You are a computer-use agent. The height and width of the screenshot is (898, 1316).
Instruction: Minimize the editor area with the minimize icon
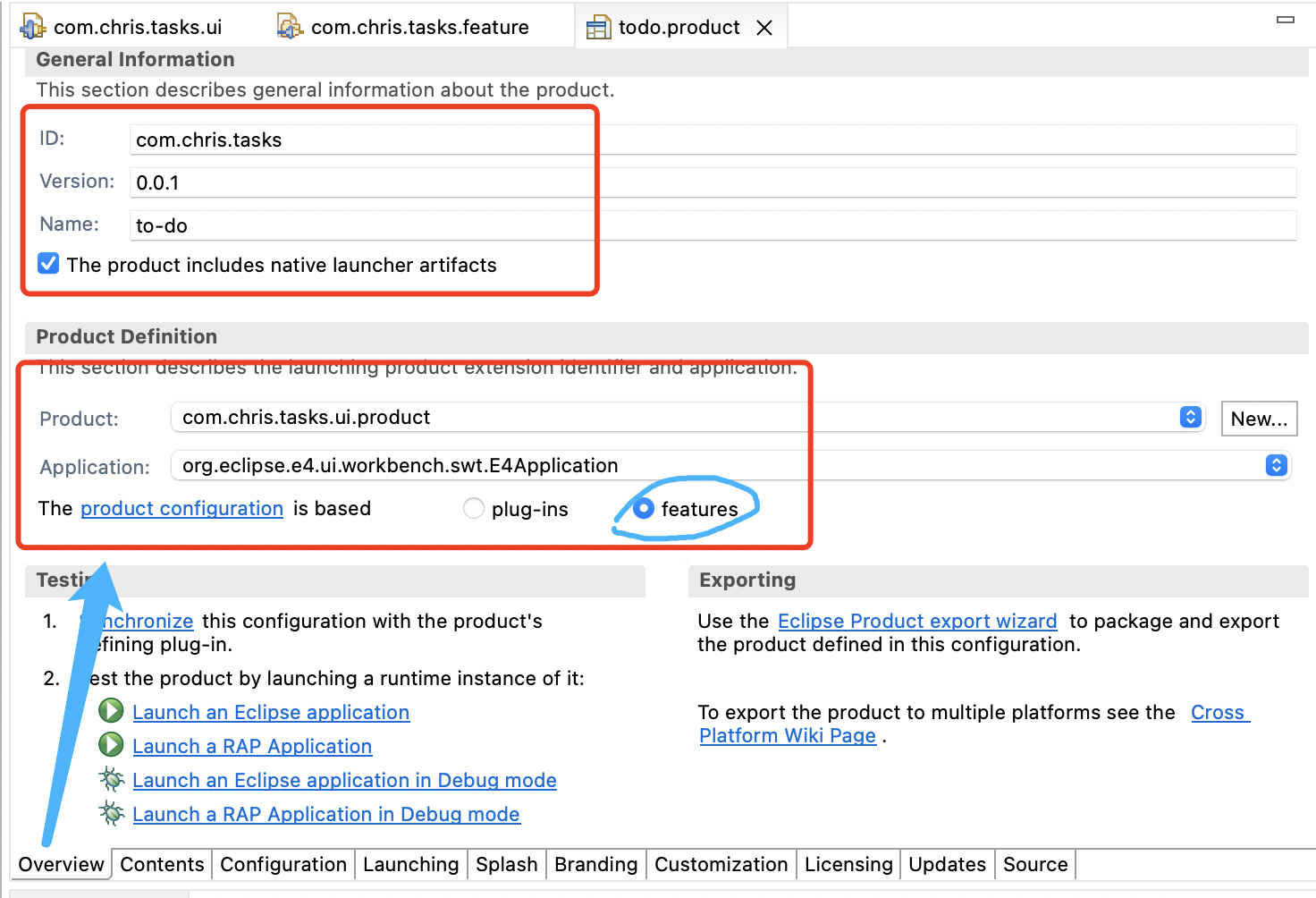1286,20
